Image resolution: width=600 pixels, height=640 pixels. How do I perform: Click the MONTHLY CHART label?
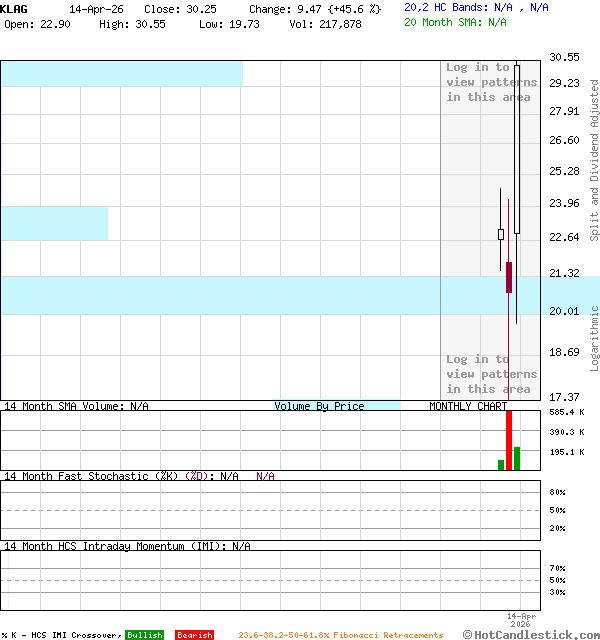tap(468, 406)
